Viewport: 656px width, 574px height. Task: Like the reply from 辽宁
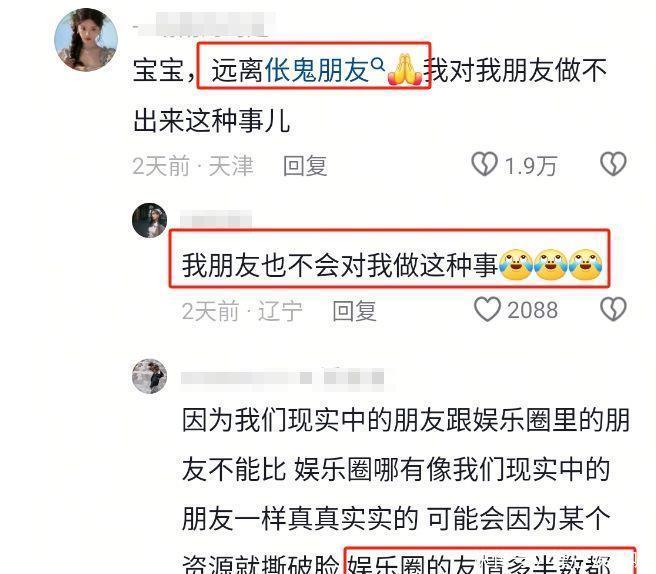pos(487,309)
